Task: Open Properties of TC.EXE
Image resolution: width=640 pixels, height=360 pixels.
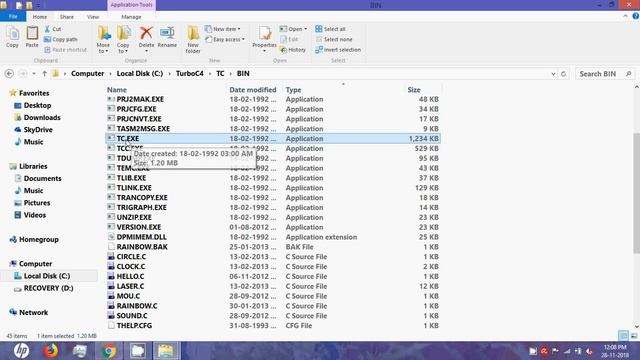Action: click(x=264, y=40)
